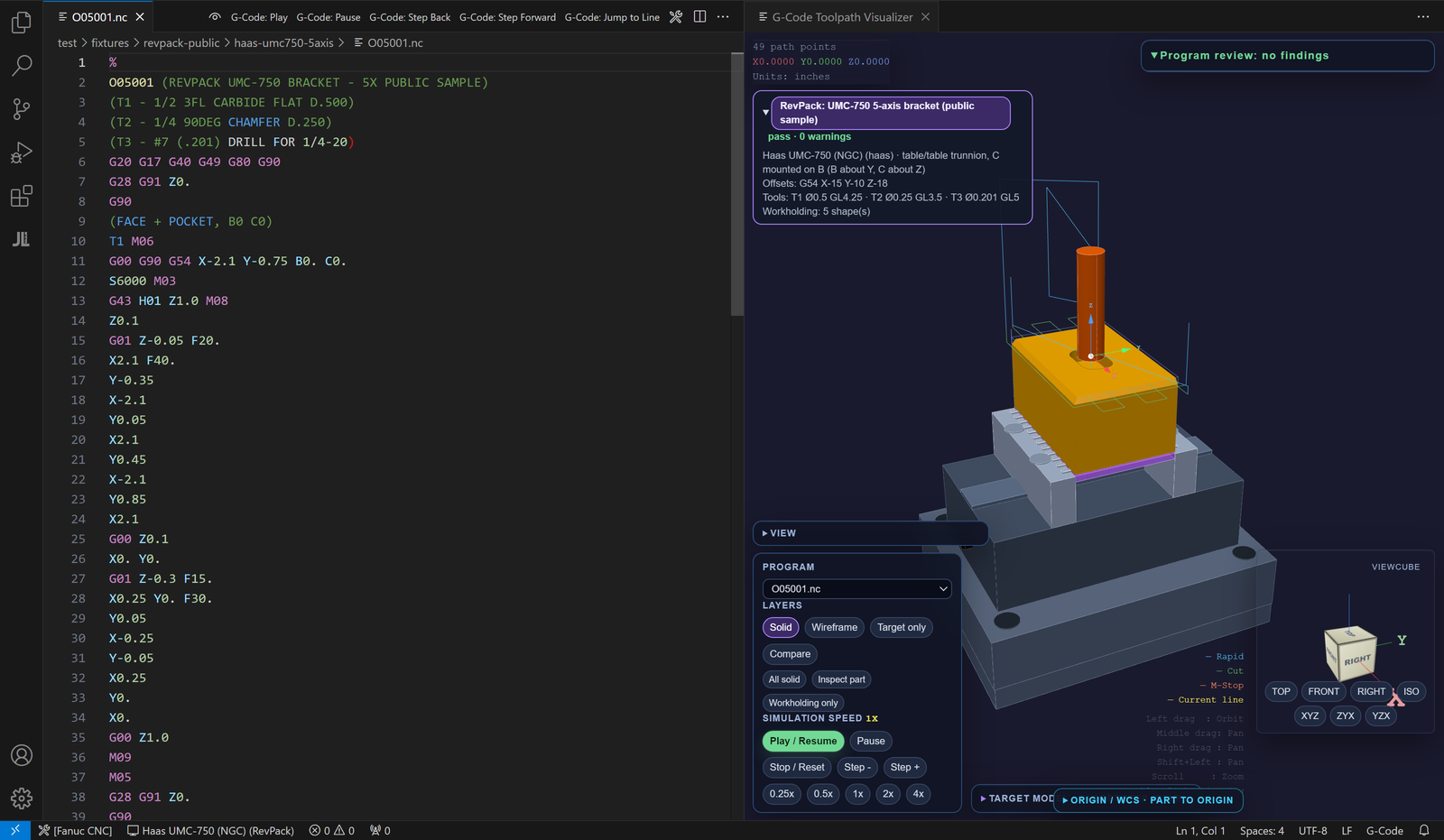Open the O05001.nc program dropdown
Viewport: 1444px width, 840px height.
pyautogui.click(x=856, y=588)
